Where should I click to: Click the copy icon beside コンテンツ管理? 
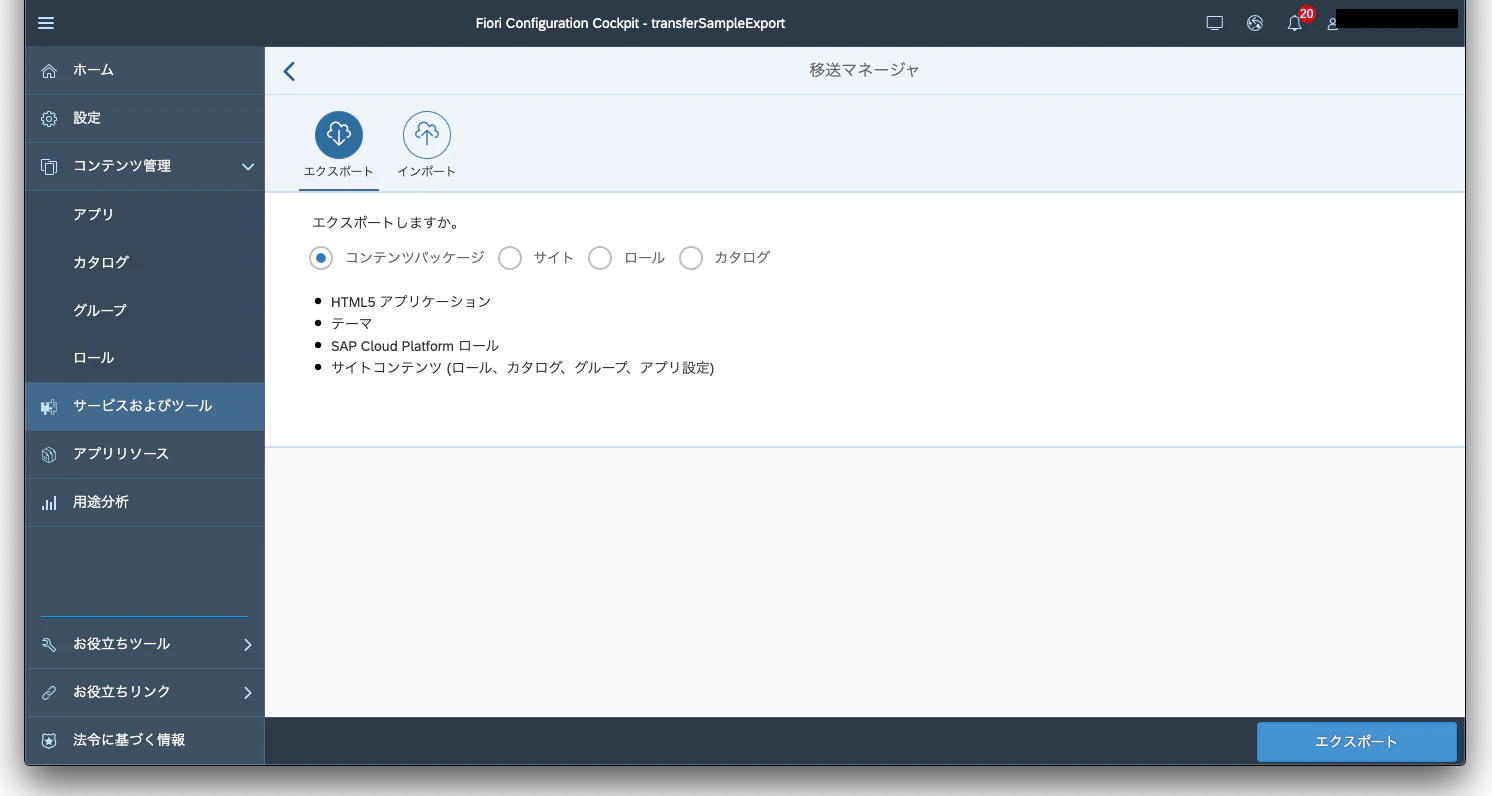(48, 166)
